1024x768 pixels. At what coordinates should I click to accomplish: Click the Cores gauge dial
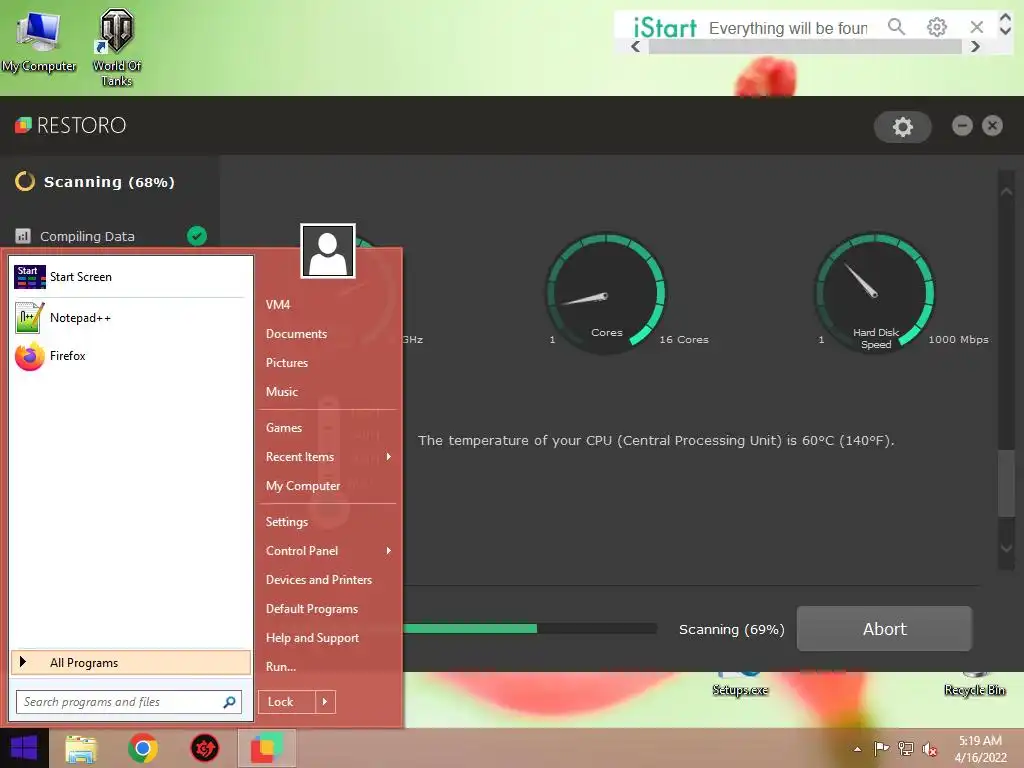(605, 293)
